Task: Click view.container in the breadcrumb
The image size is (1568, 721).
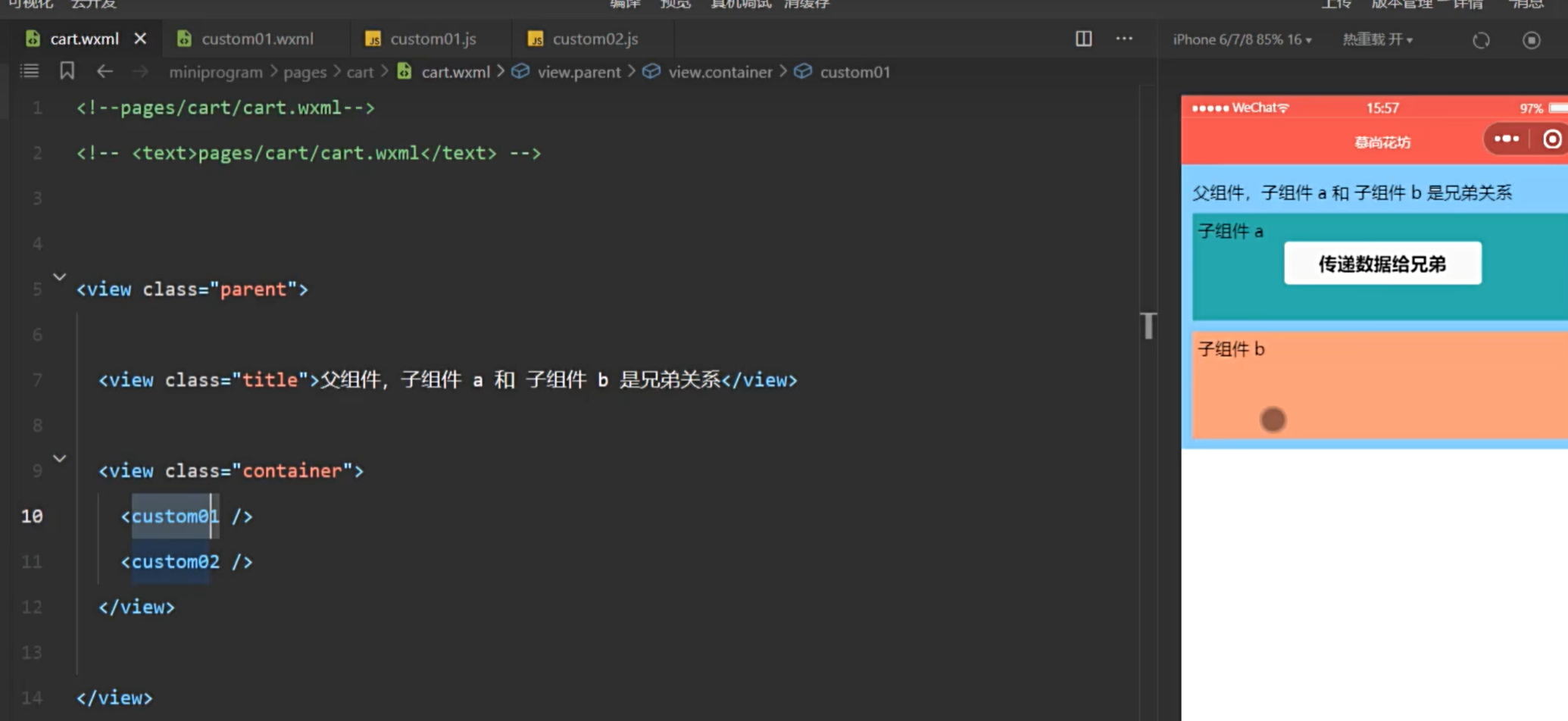Action: click(x=720, y=72)
